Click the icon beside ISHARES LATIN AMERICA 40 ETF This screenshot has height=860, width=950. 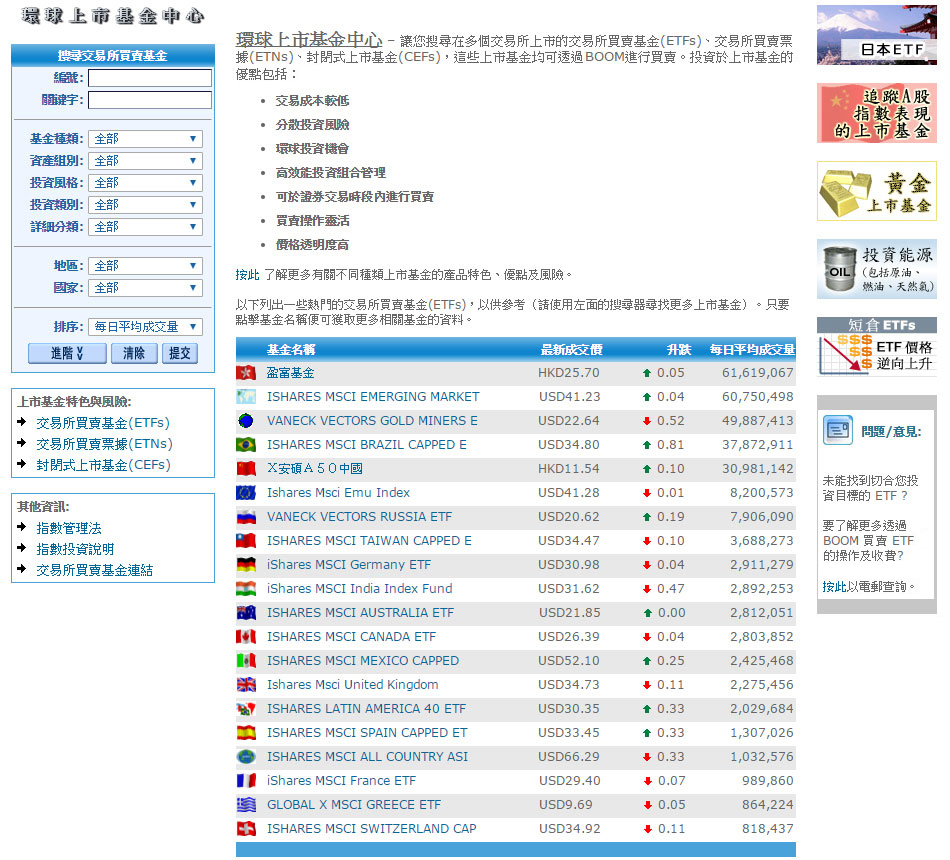[x=246, y=708]
